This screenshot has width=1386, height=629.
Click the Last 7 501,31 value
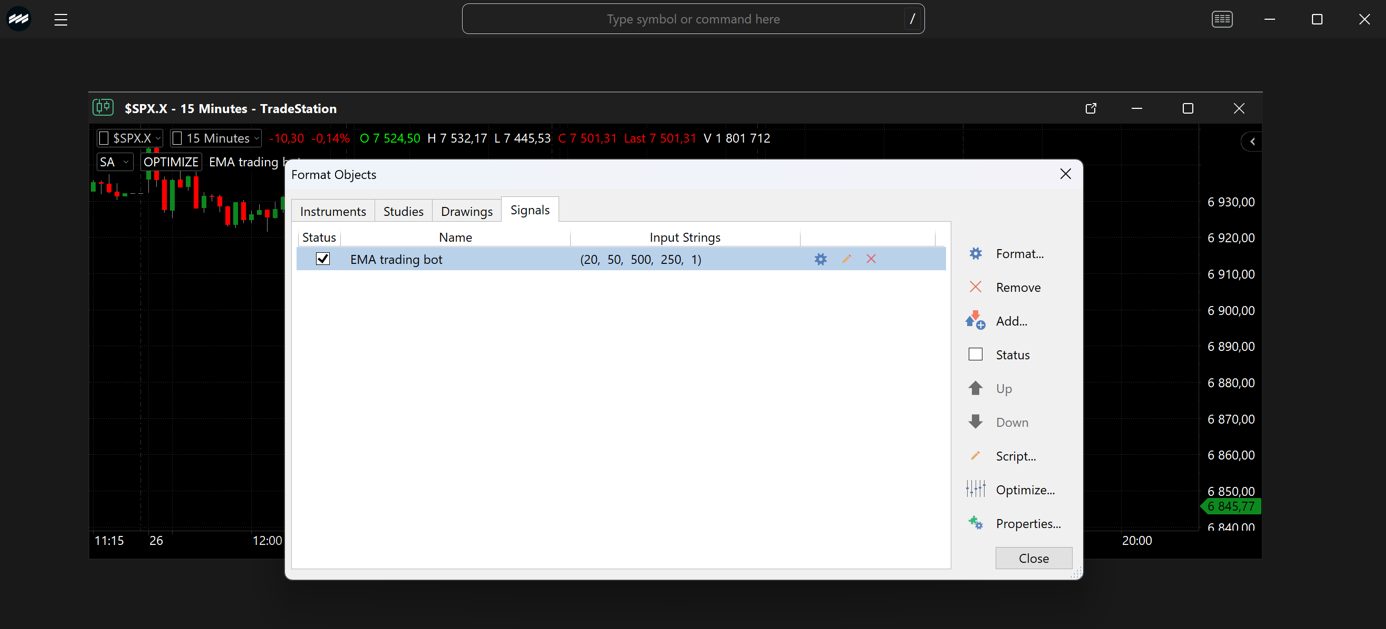[660, 138]
